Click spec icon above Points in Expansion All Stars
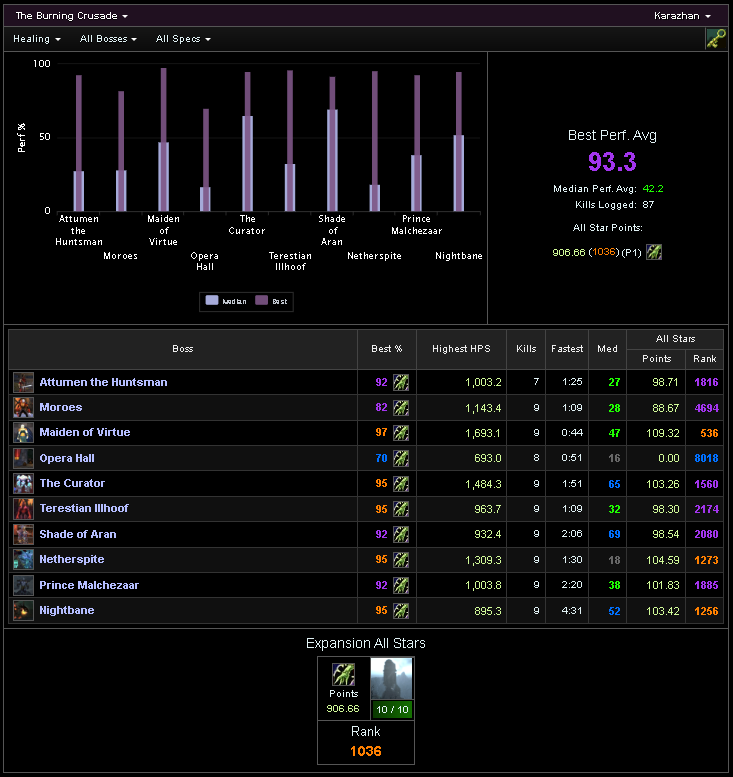Image resolution: width=733 pixels, height=777 pixels. pyautogui.click(x=343, y=674)
